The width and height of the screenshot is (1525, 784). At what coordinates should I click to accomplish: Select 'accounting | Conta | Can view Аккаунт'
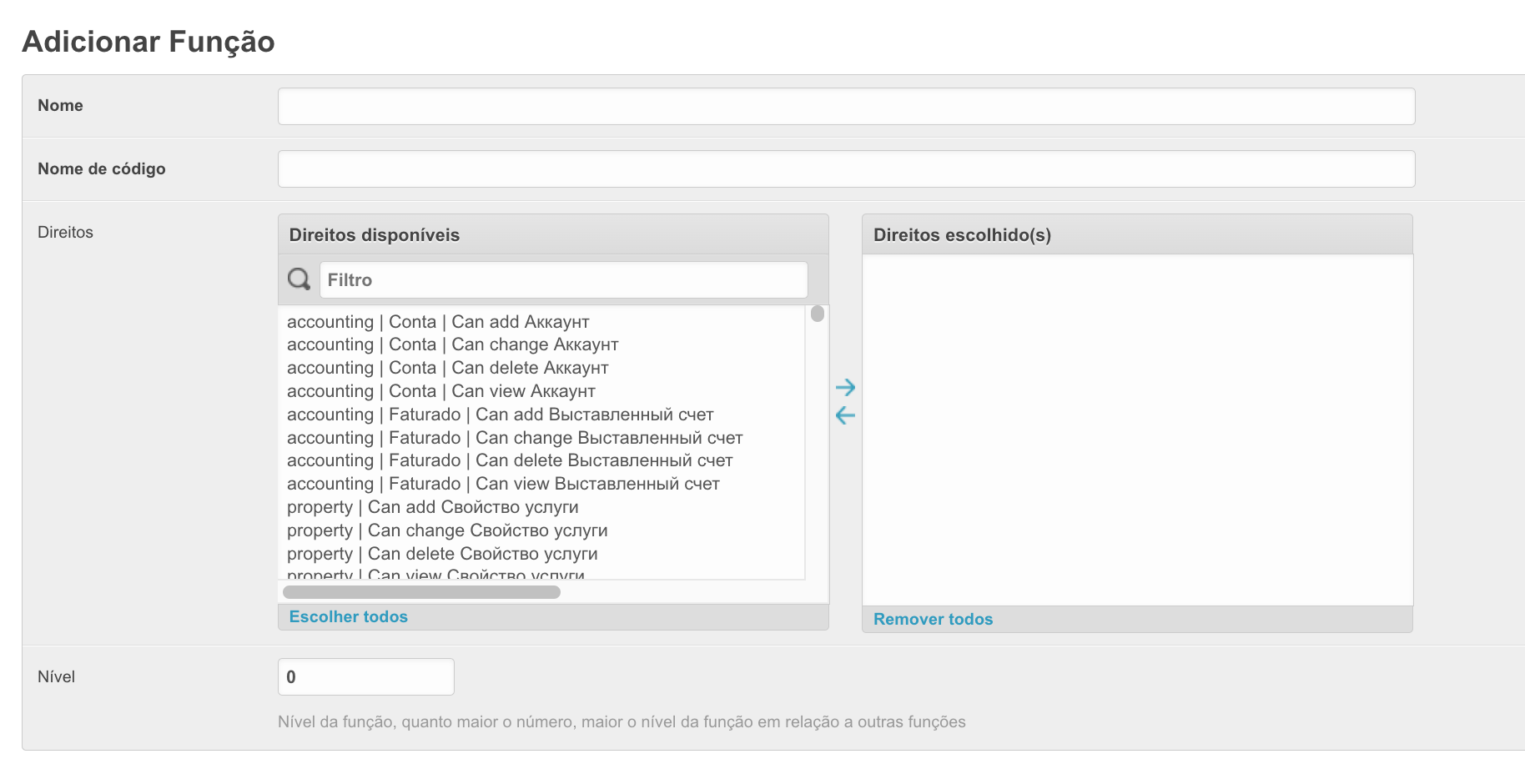pyautogui.click(x=440, y=391)
